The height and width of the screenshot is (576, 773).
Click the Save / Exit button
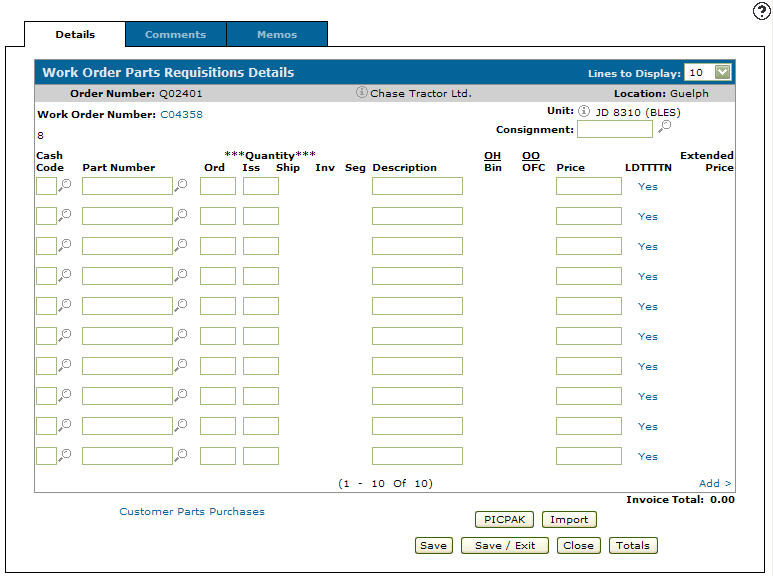505,545
